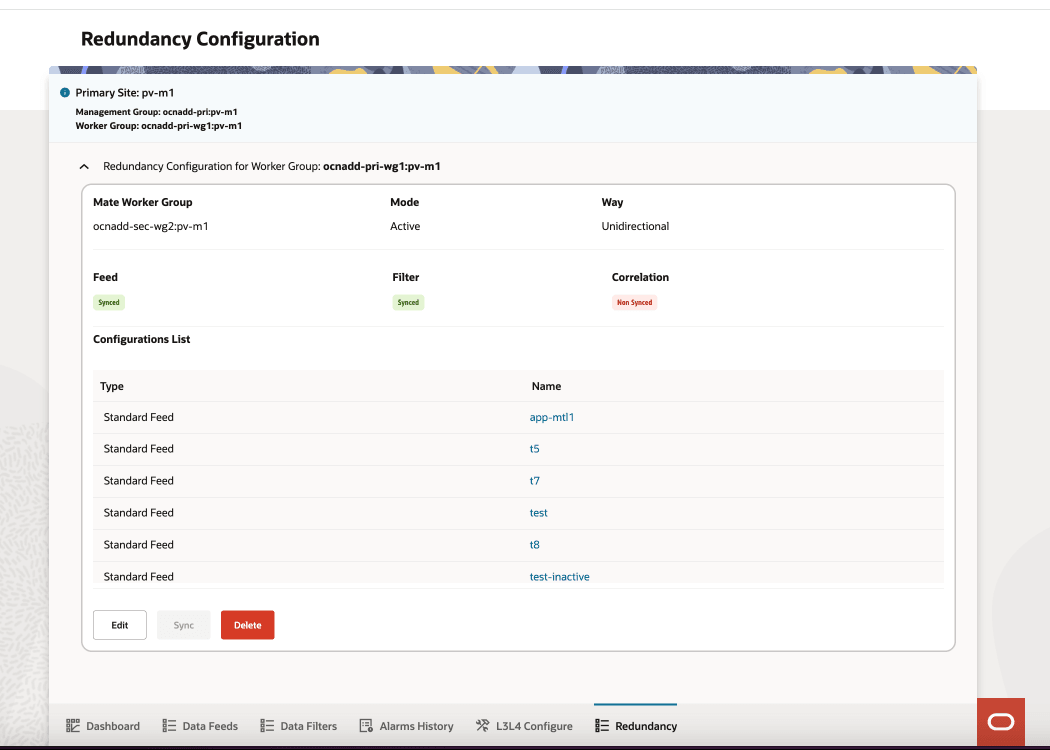The height and width of the screenshot is (750, 1050).
Task: Open the Dashboard tab
Action: pyautogui.click(x=103, y=726)
